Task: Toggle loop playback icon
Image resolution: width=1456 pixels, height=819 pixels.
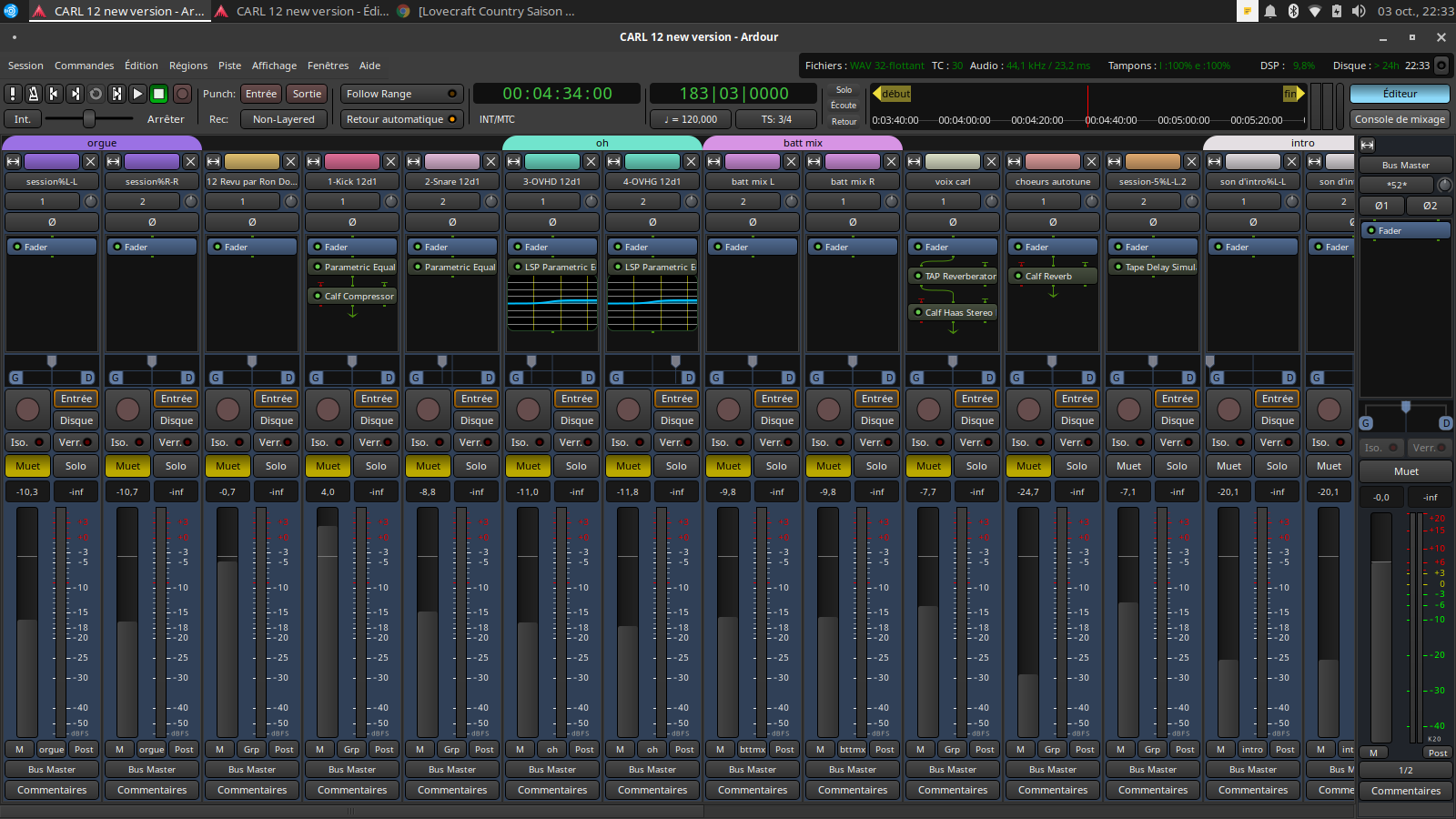Action: (96, 94)
